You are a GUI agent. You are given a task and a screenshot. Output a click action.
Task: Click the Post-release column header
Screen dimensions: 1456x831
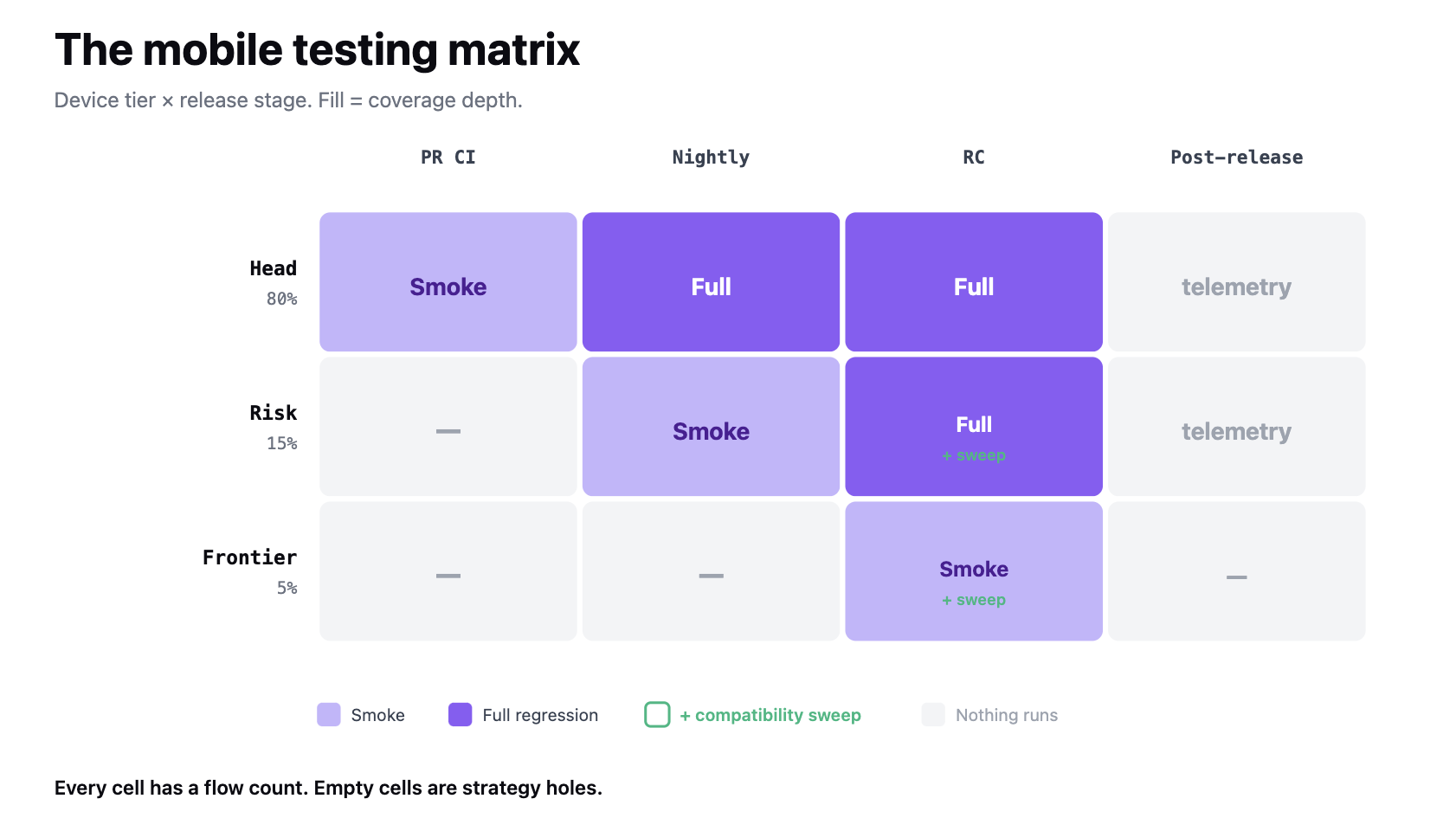tap(1236, 158)
